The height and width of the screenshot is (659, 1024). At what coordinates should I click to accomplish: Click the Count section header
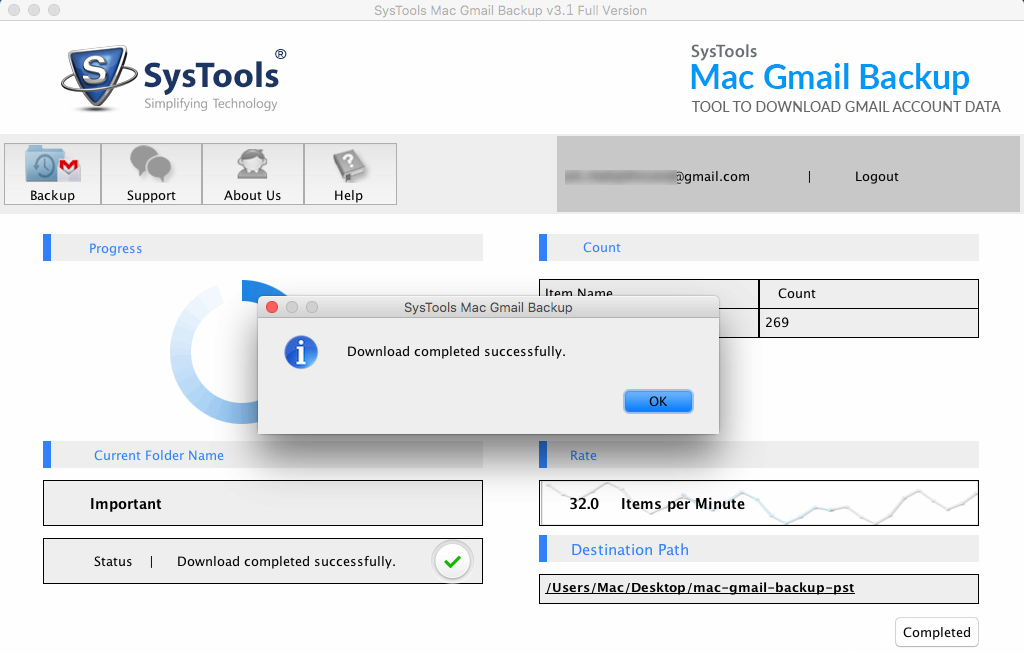(759, 248)
